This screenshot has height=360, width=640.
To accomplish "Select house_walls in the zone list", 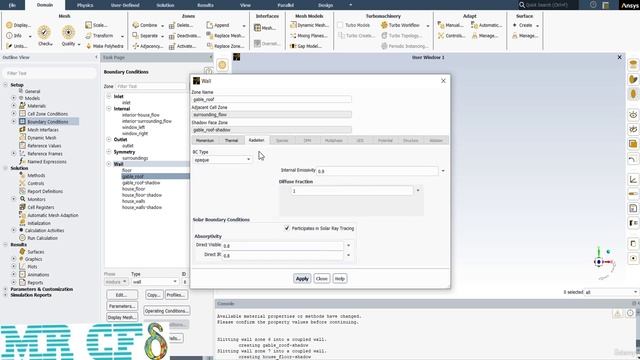I will [133, 201].
